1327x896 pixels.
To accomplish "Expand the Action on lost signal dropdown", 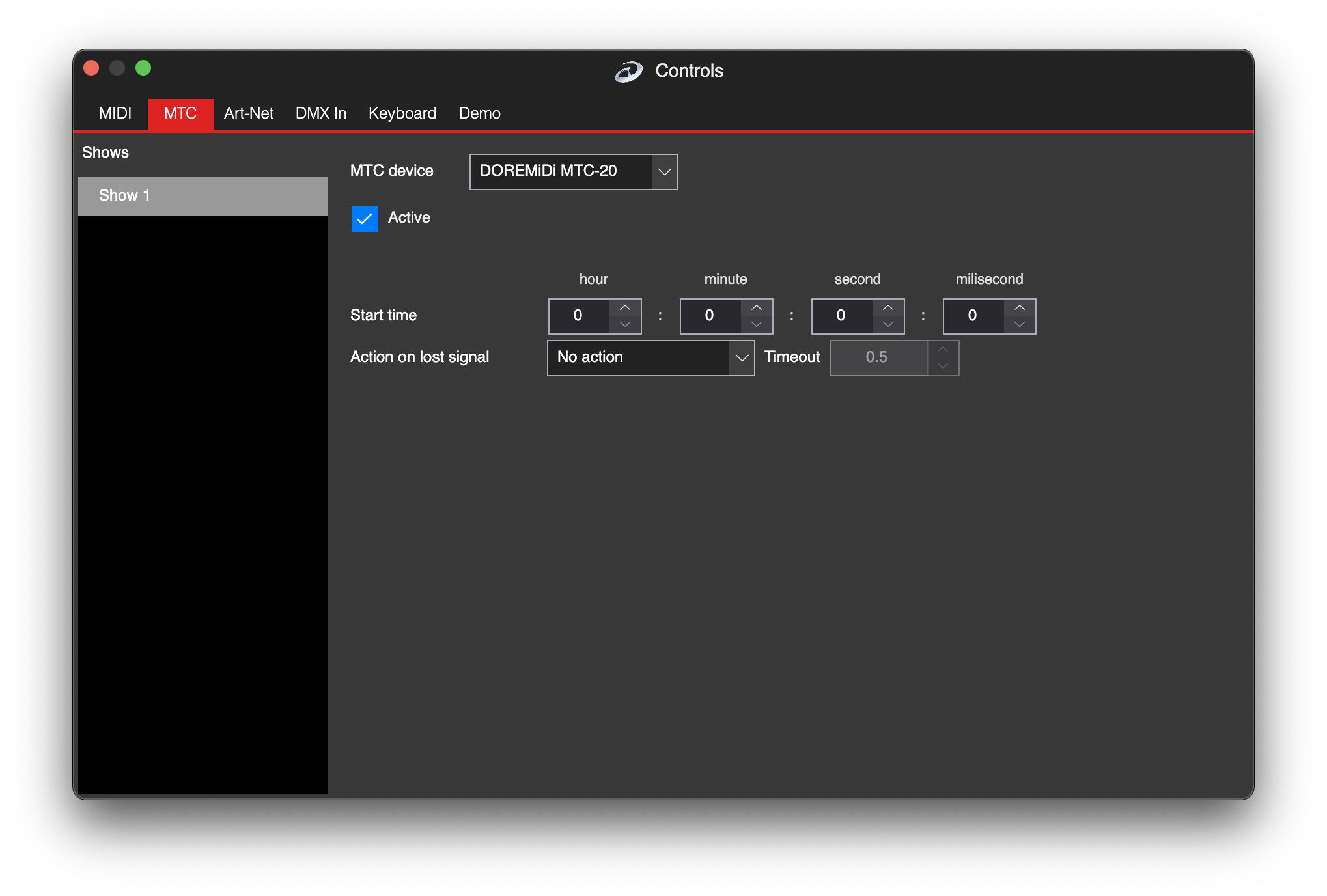I will click(x=651, y=358).
